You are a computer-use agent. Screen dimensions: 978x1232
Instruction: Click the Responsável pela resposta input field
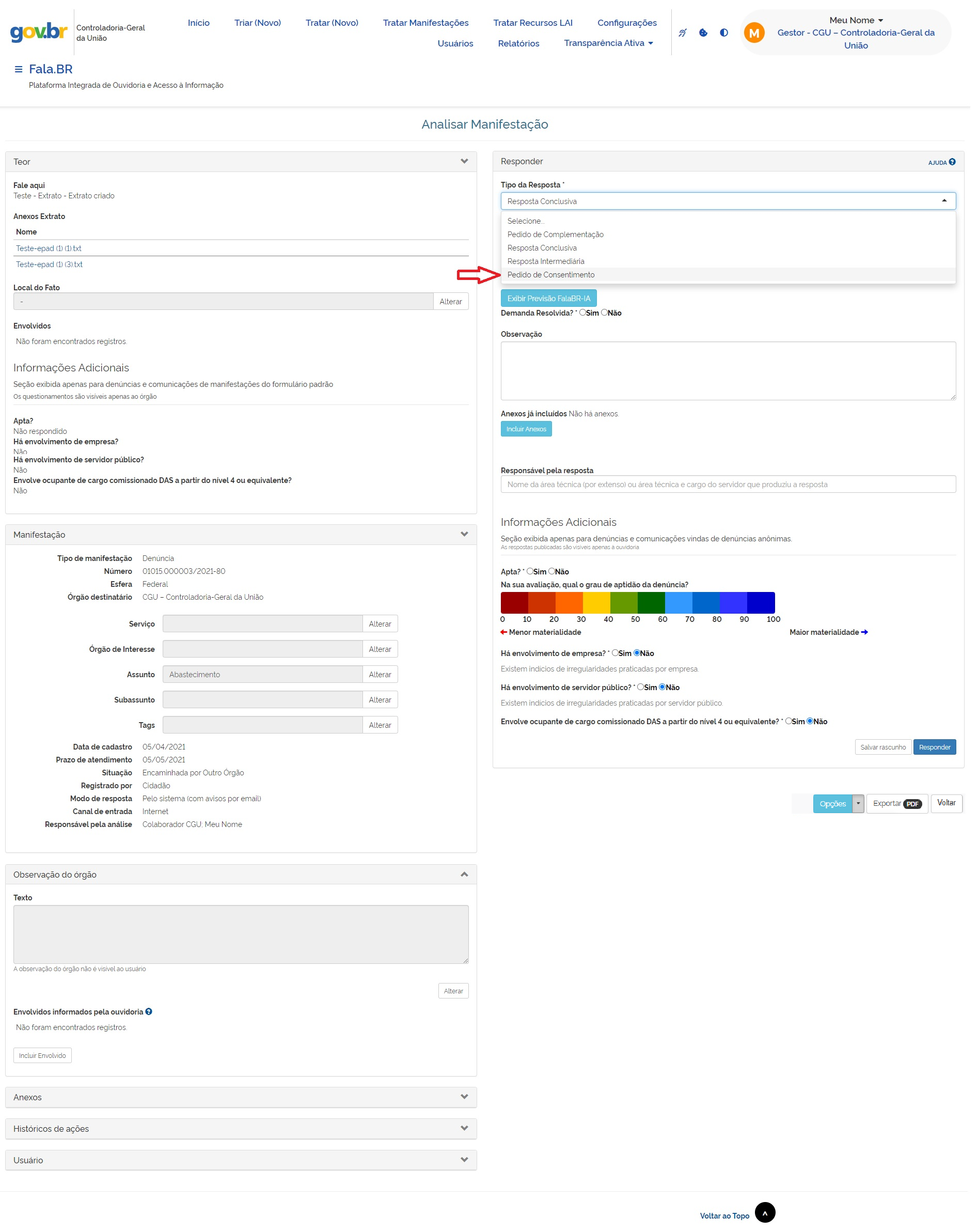728,484
